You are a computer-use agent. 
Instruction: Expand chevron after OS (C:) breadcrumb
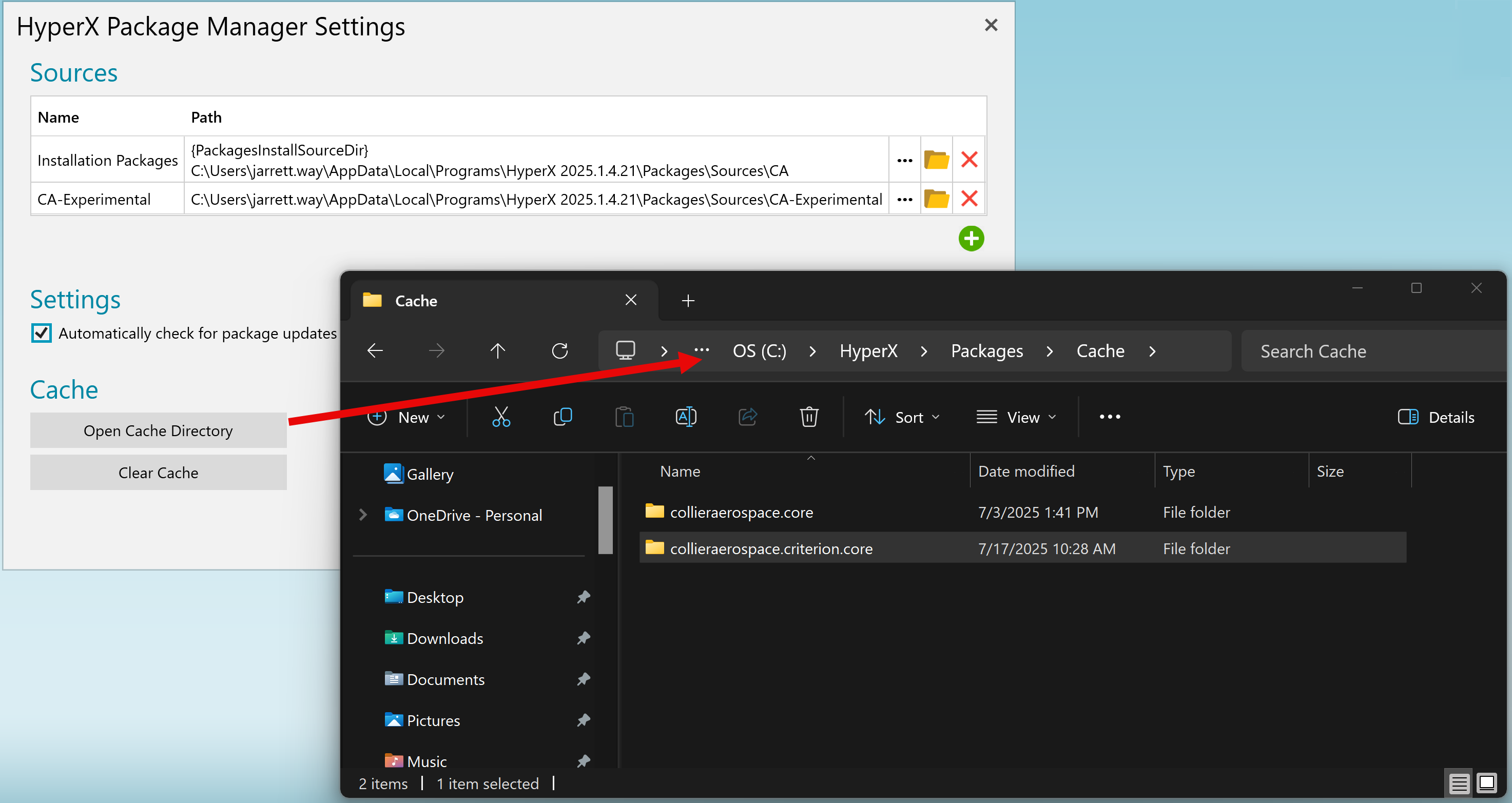tap(813, 351)
